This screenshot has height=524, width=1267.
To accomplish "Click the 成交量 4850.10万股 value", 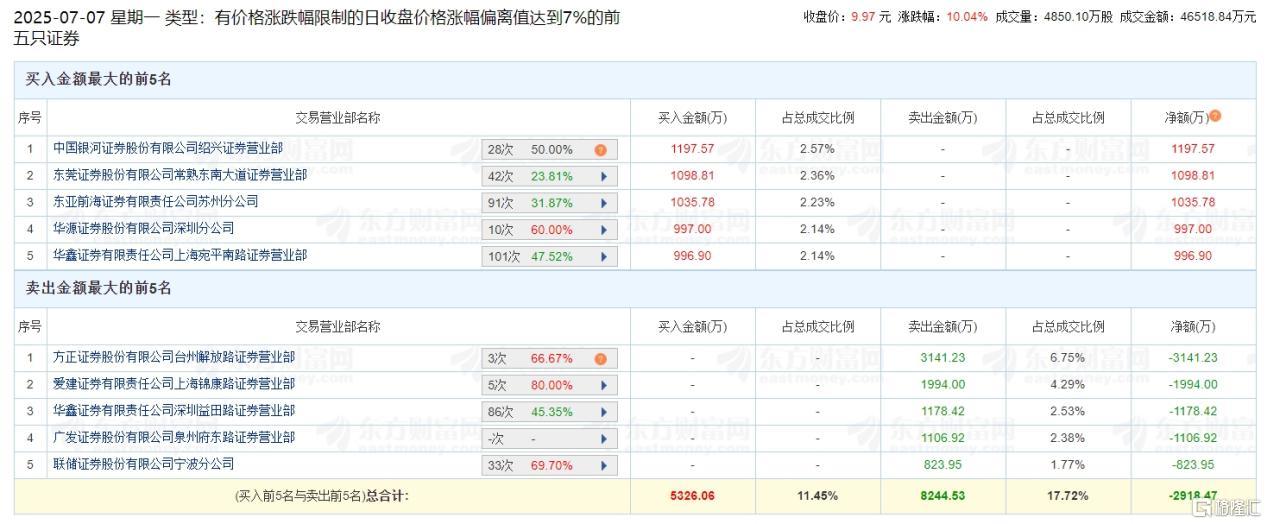I will pos(1076,17).
